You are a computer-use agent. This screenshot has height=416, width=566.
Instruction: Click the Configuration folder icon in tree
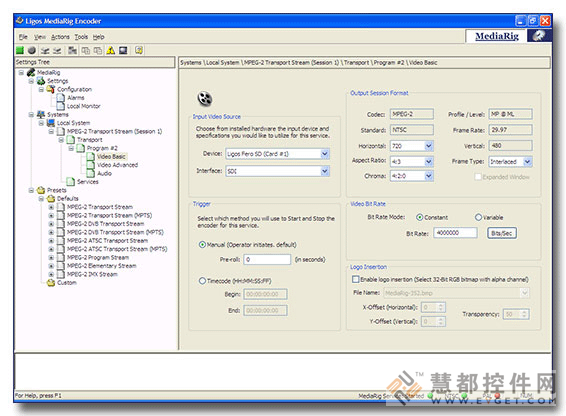point(51,89)
